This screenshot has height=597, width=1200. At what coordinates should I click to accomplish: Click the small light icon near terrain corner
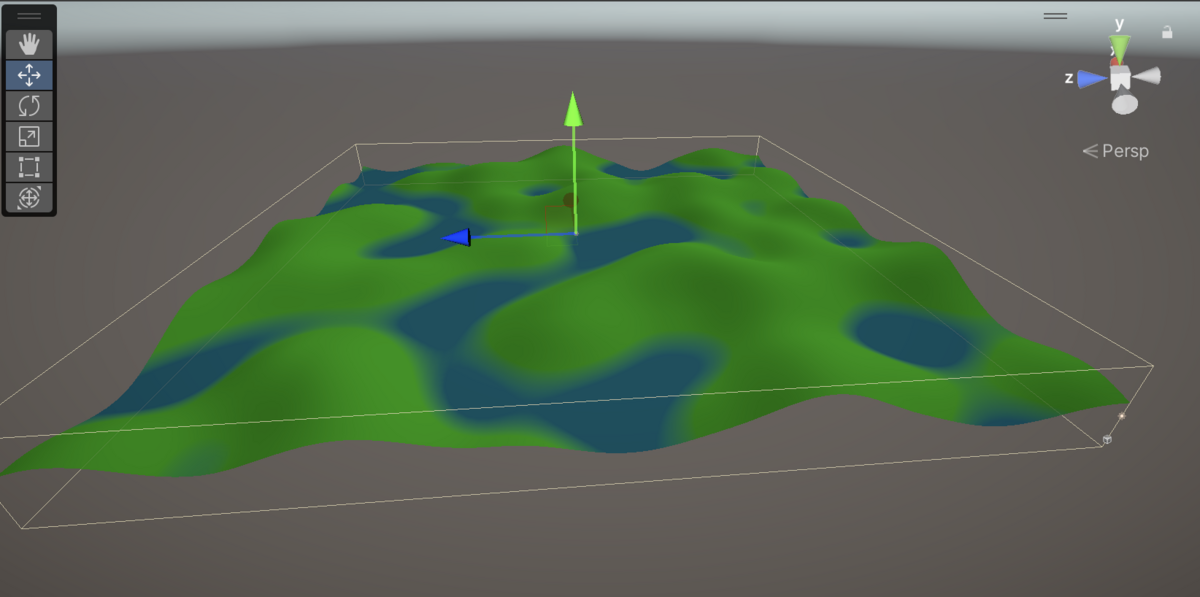click(x=1122, y=416)
